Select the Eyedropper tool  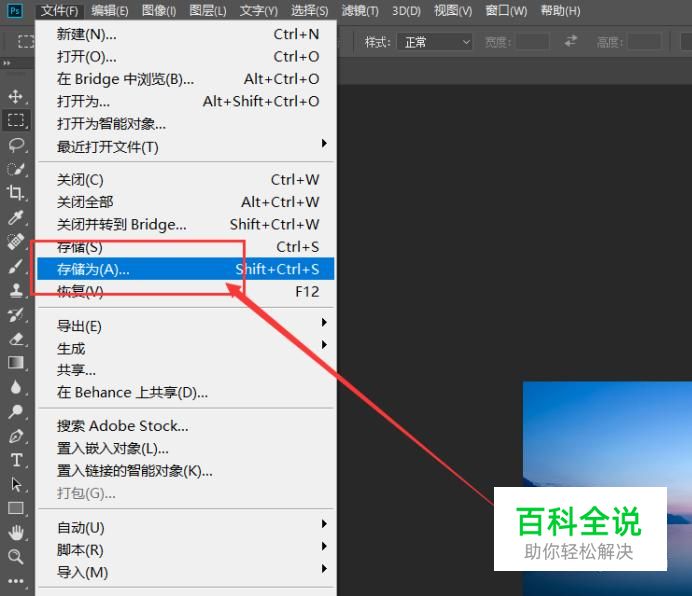click(x=16, y=217)
